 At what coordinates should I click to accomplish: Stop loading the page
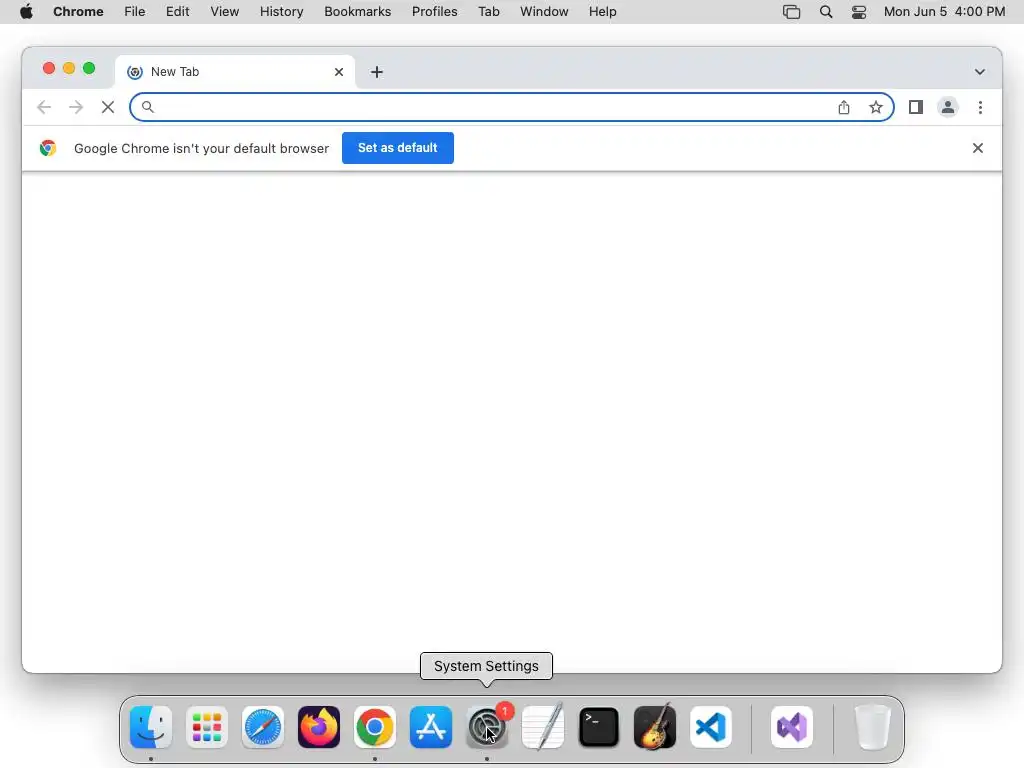tap(108, 107)
